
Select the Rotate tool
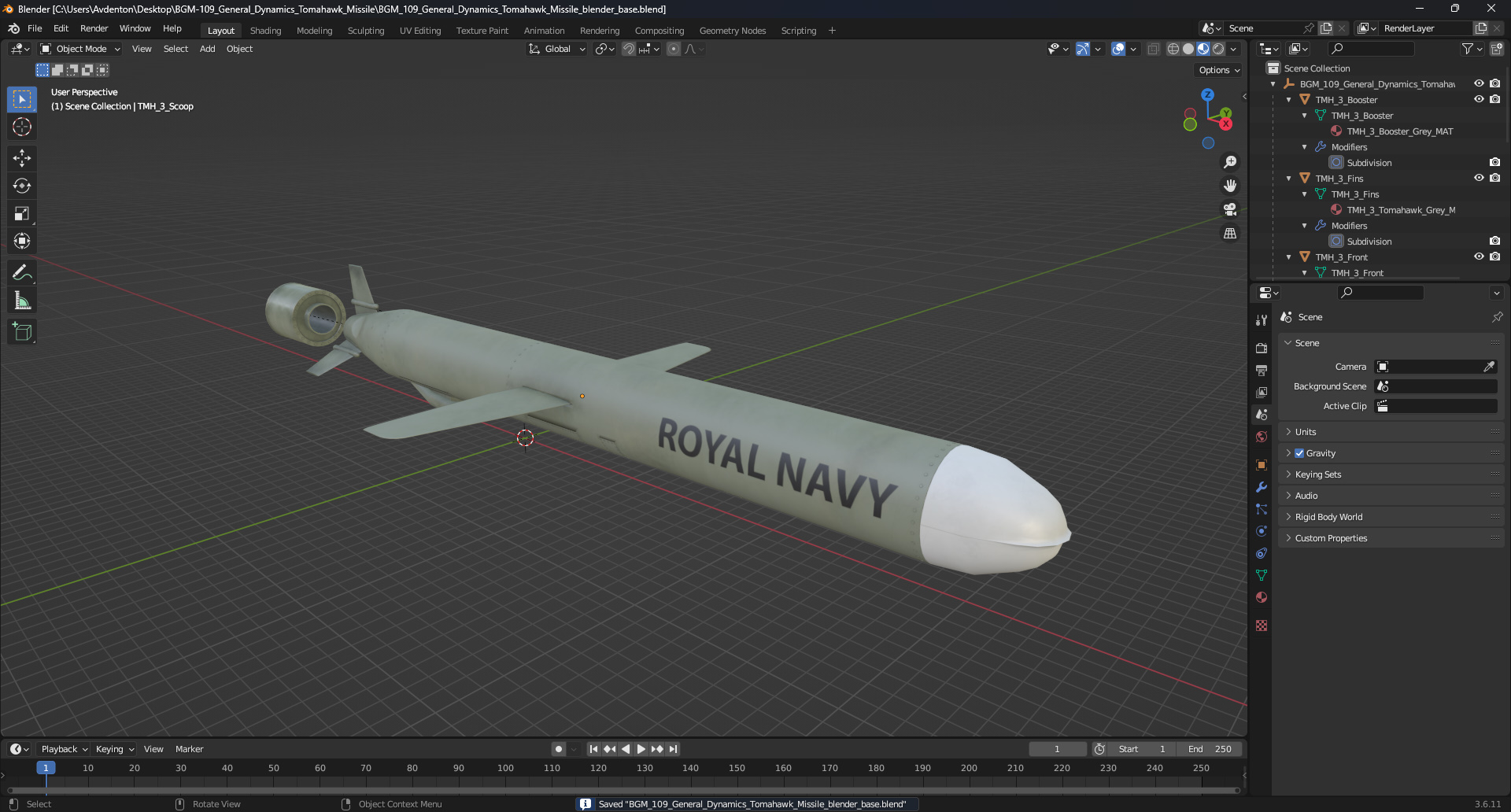(x=22, y=186)
